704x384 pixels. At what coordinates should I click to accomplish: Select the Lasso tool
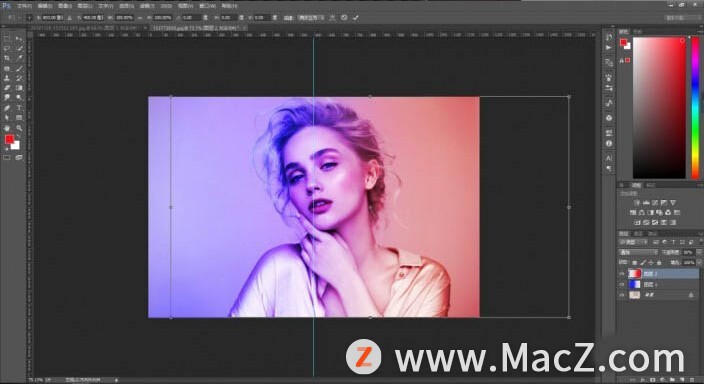[x=7, y=49]
